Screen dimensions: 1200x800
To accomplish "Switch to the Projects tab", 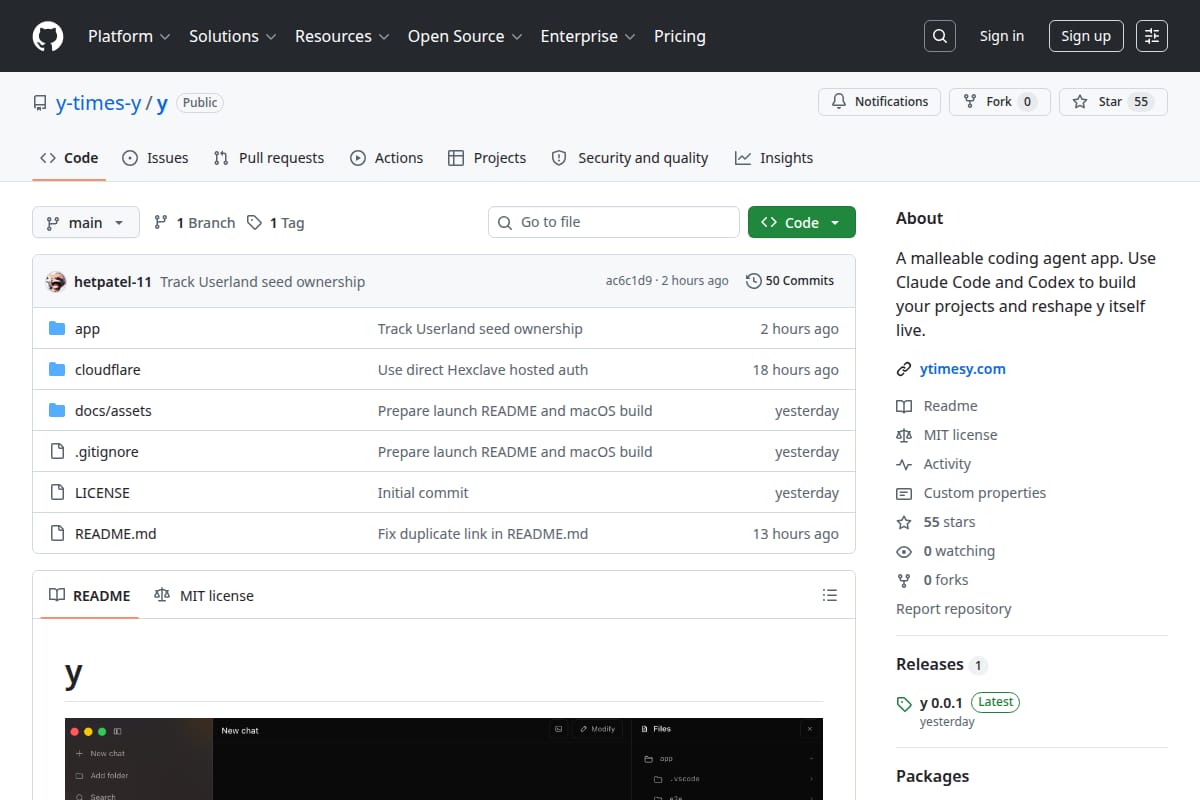I will pos(487,158).
